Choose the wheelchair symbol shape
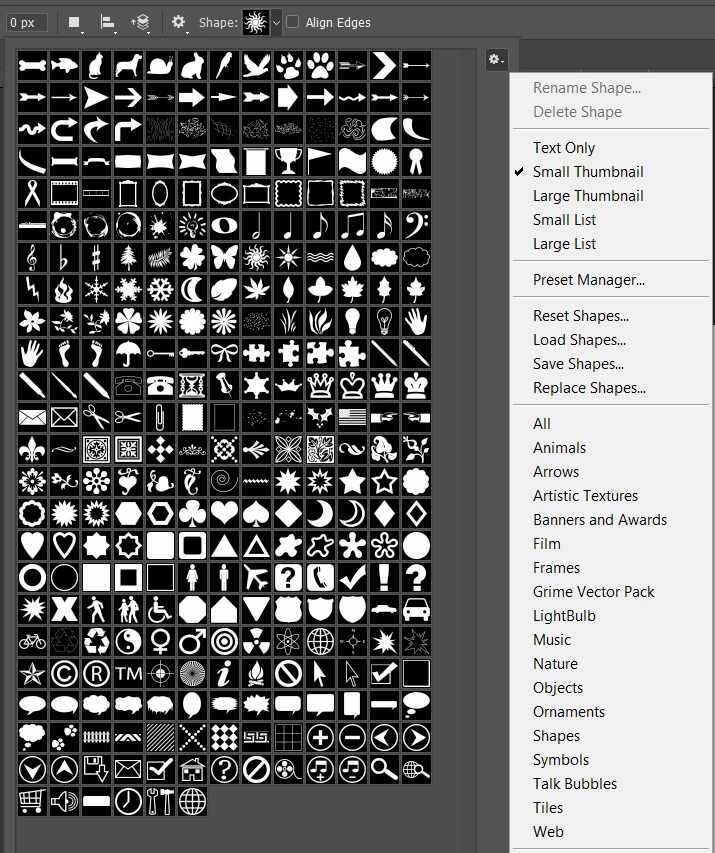 (x=161, y=609)
